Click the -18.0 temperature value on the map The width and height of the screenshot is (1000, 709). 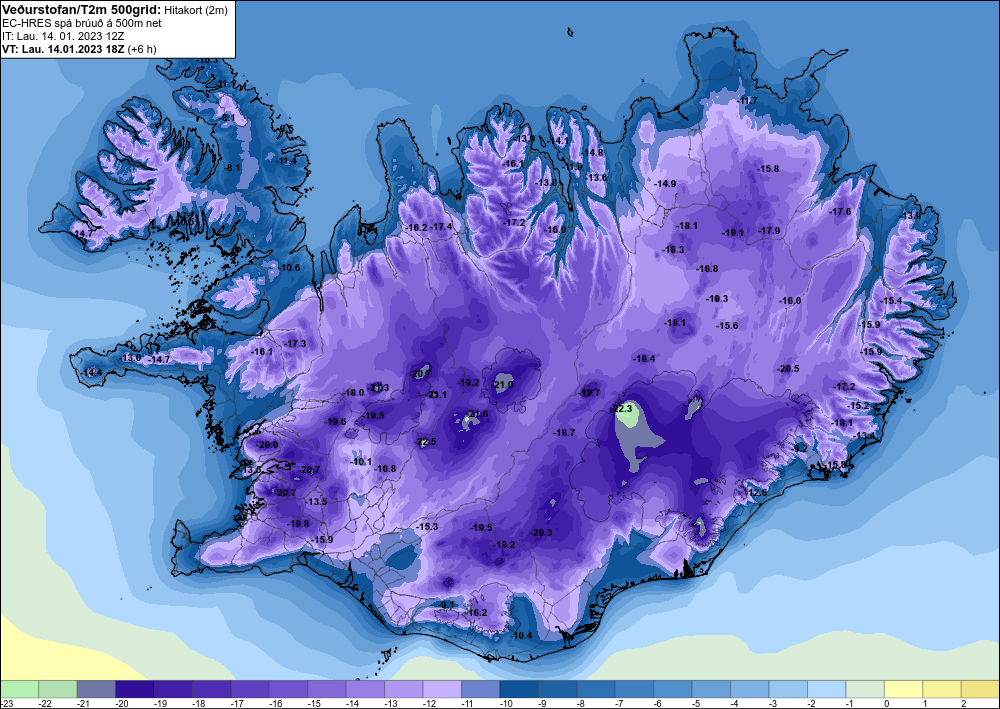click(354, 393)
